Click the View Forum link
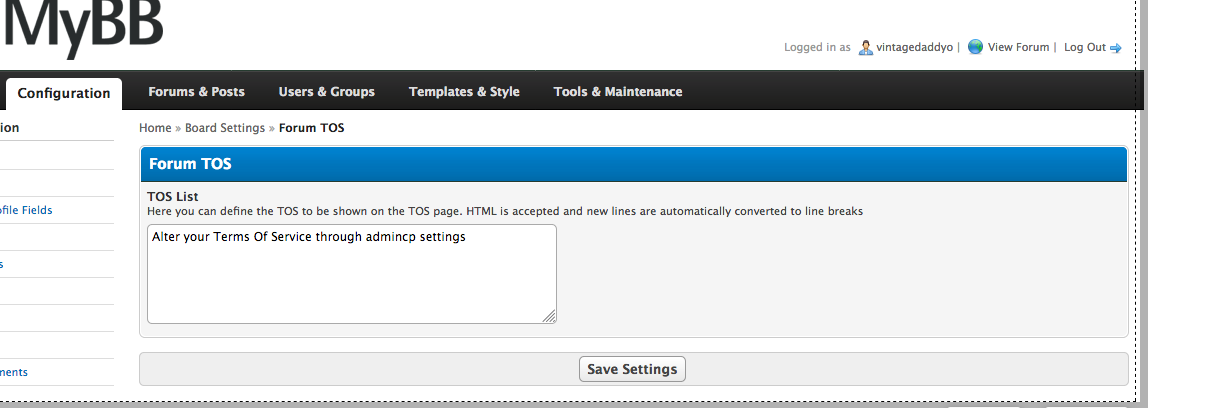 1018,47
